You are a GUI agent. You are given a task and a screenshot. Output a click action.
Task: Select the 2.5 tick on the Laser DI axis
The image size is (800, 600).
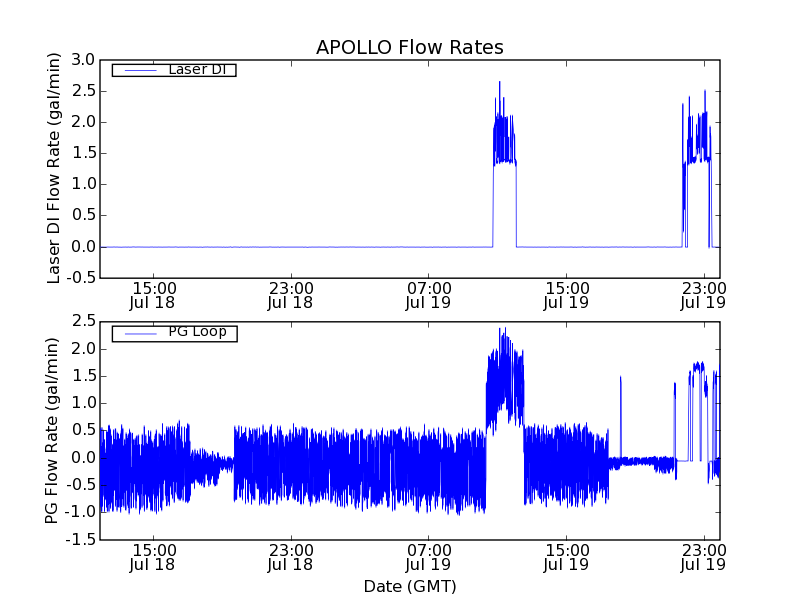pos(83,91)
